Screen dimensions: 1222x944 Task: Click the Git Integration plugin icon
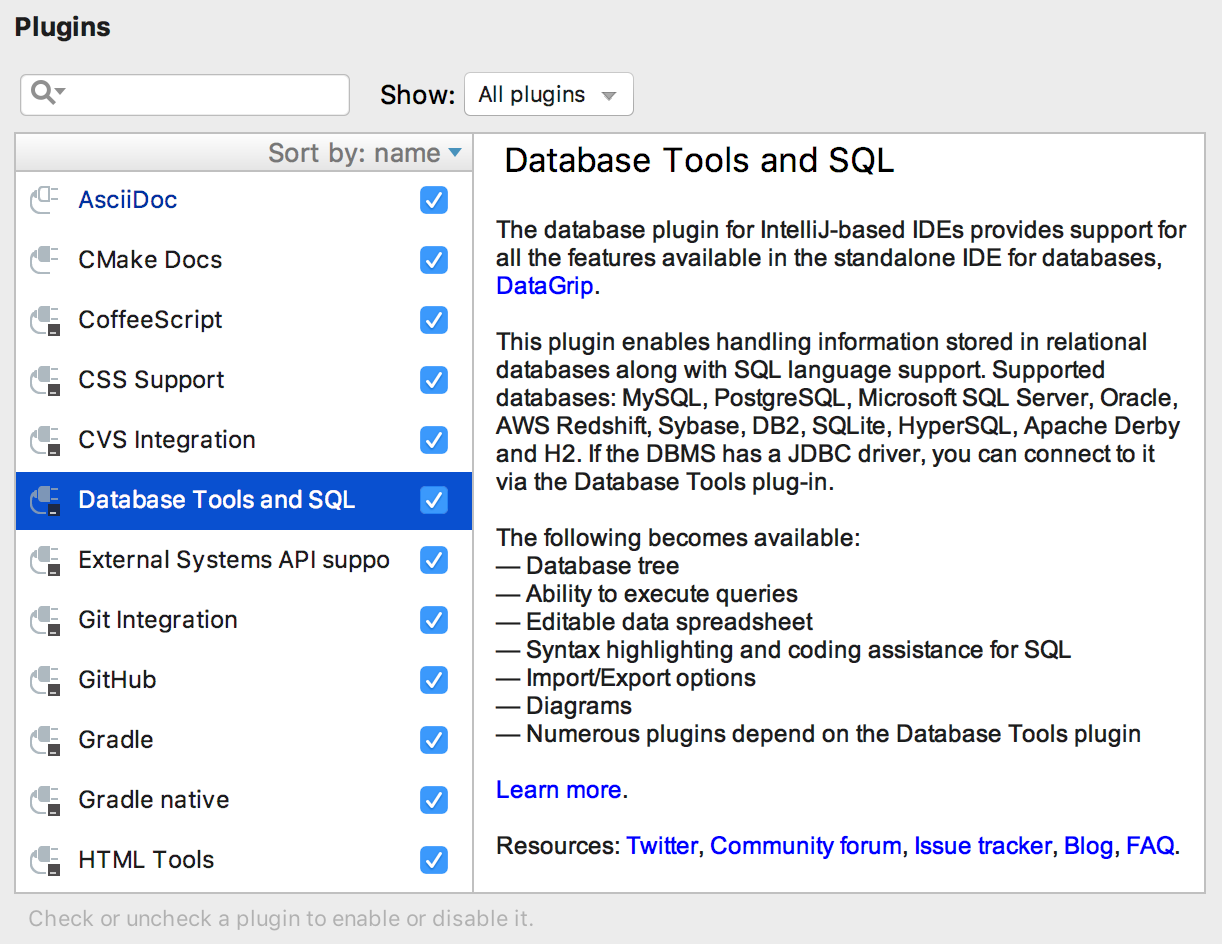(45, 620)
